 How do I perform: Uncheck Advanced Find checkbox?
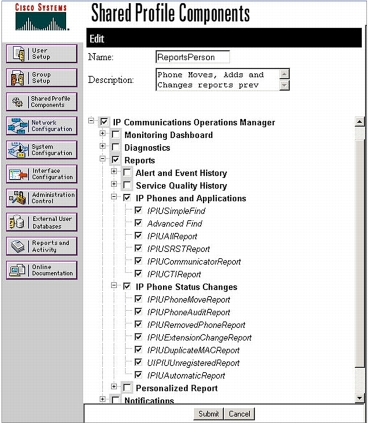point(138,223)
